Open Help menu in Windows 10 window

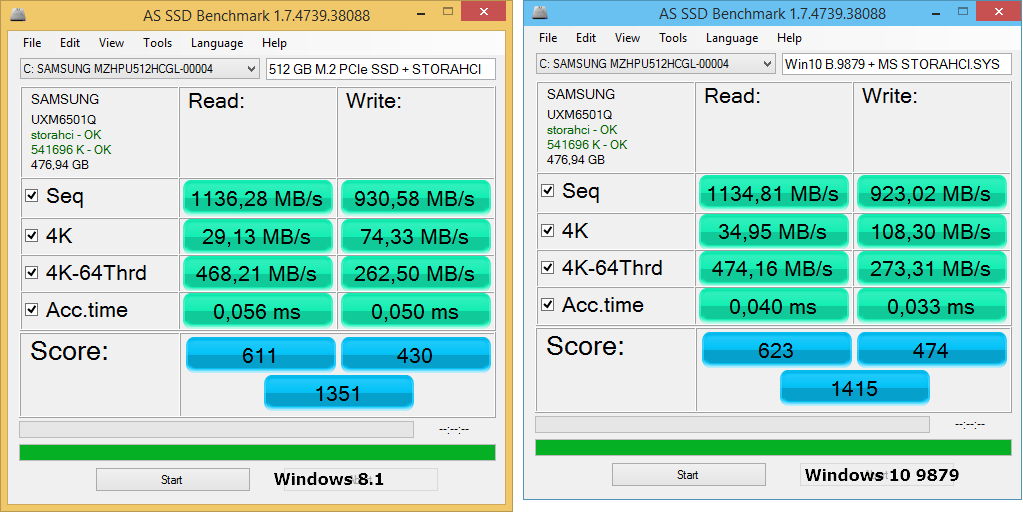(x=789, y=38)
